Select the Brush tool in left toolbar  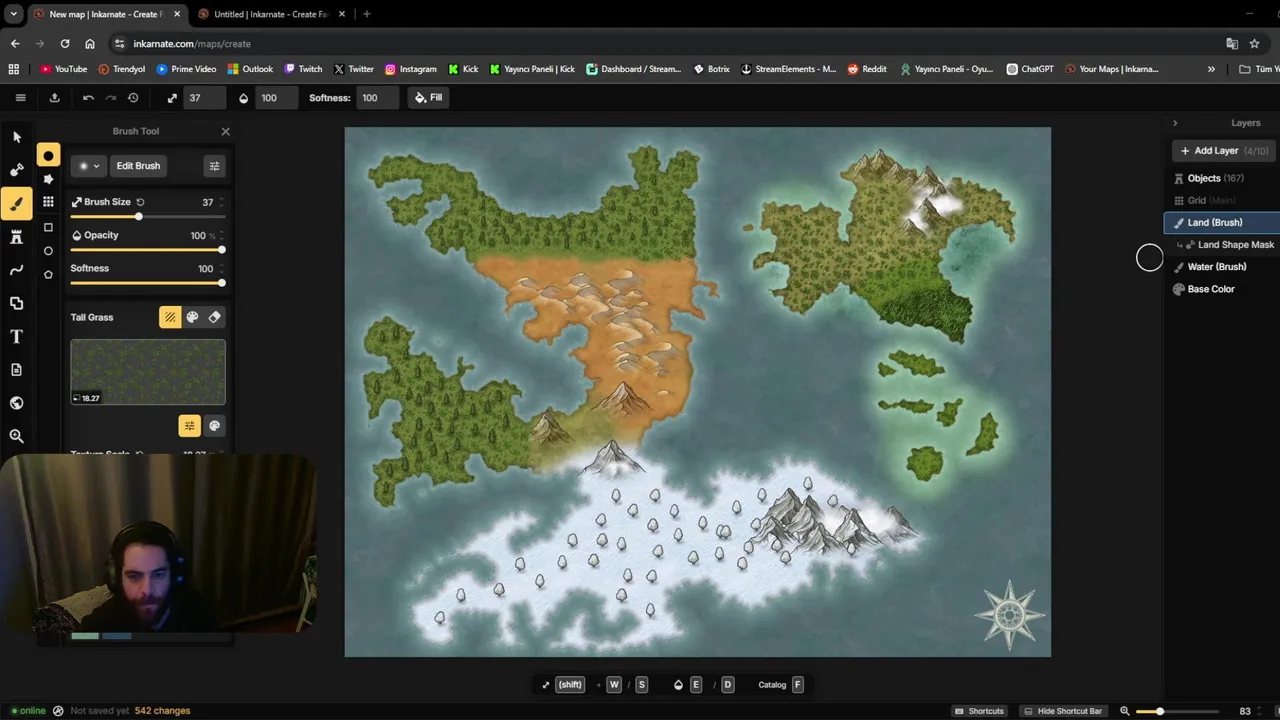pyautogui.click(x=16, y=203)
